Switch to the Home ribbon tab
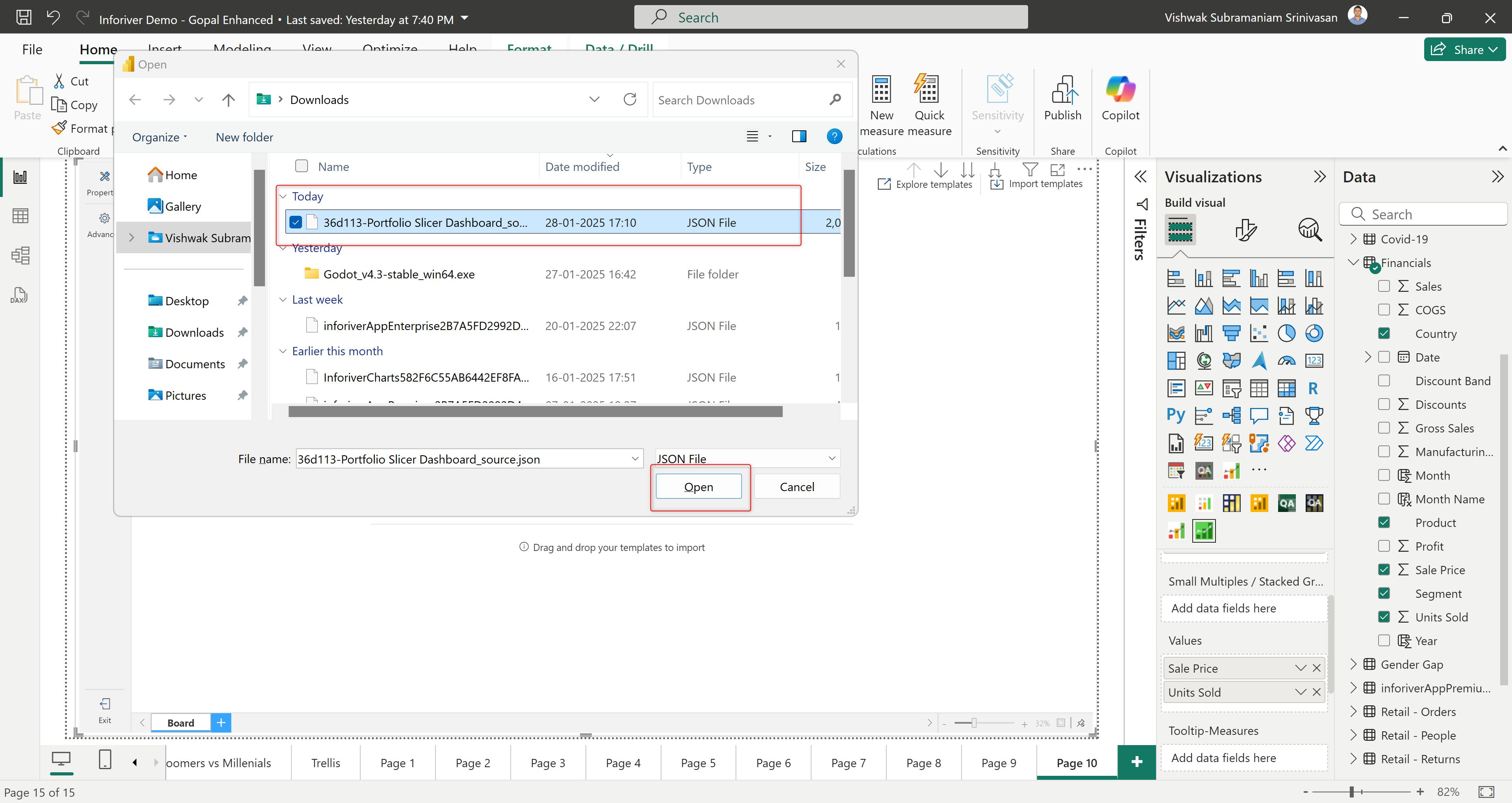Viewport: 1512px width, 803px height. point(98,49)
